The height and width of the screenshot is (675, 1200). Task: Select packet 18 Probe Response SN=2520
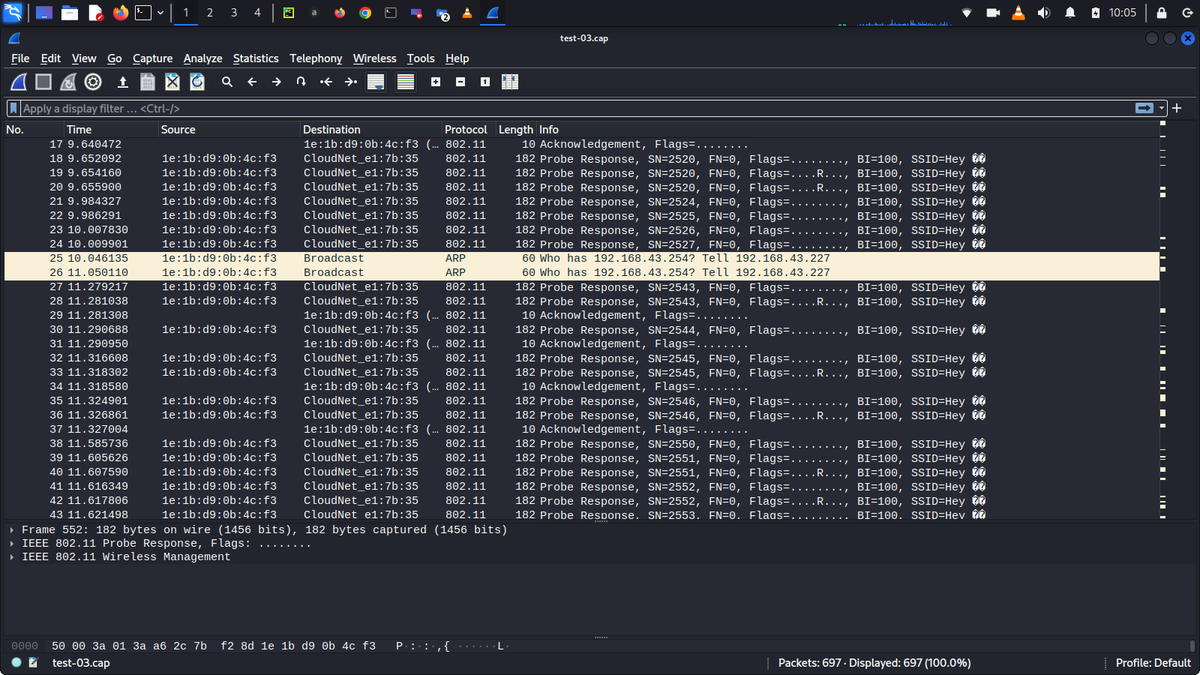pos(582,159)
